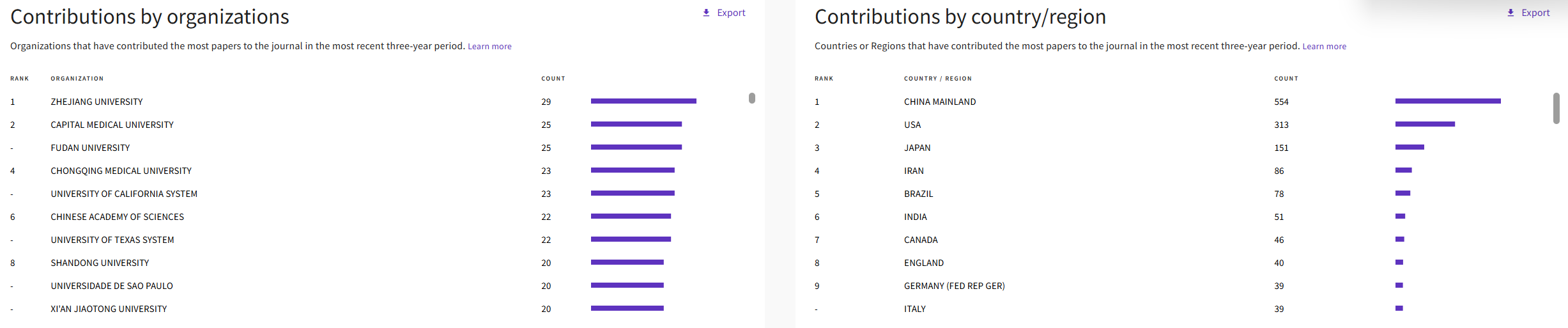The width and height of the screenshot is (1568, 328).
Task: Click the organizations list scrollbar thumb
Action: point(752,98)
